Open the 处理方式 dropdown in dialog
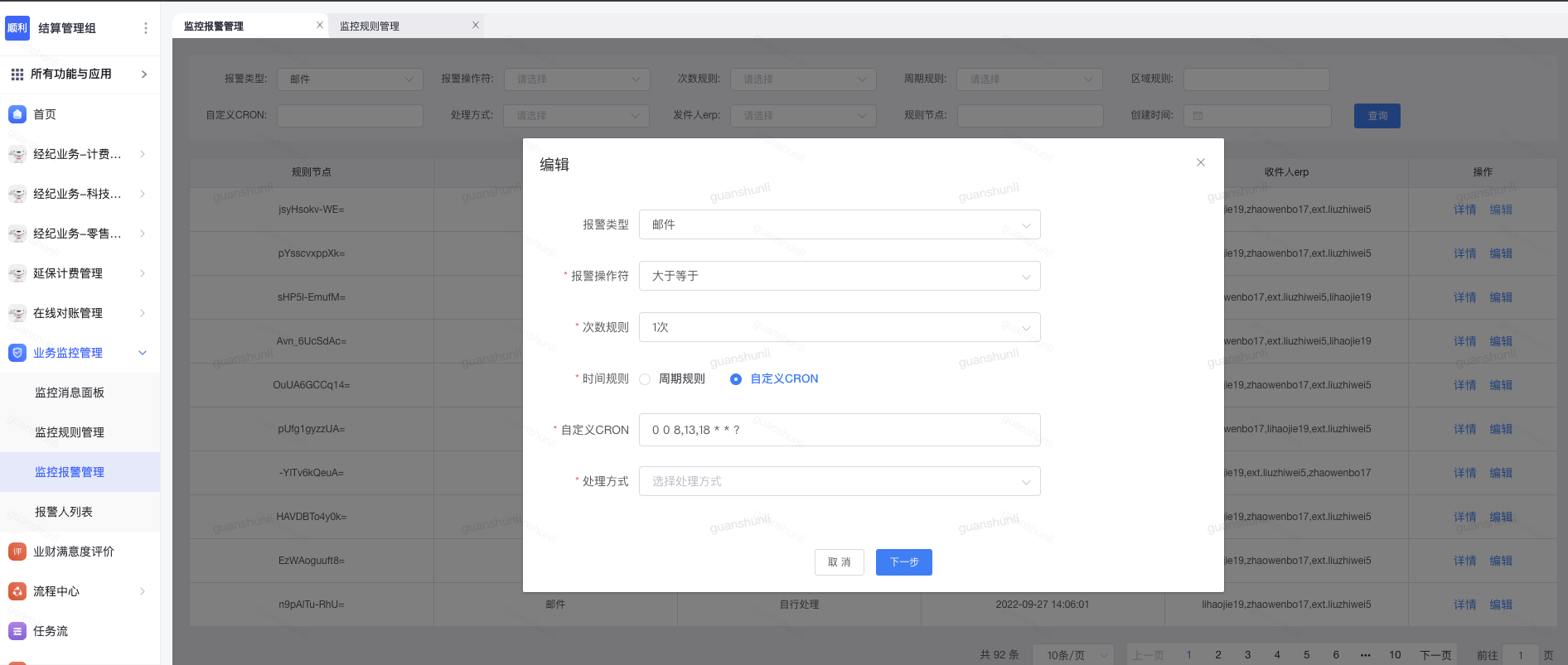Viewport: 1568px width, 665px height. click(x=839, y=481)
